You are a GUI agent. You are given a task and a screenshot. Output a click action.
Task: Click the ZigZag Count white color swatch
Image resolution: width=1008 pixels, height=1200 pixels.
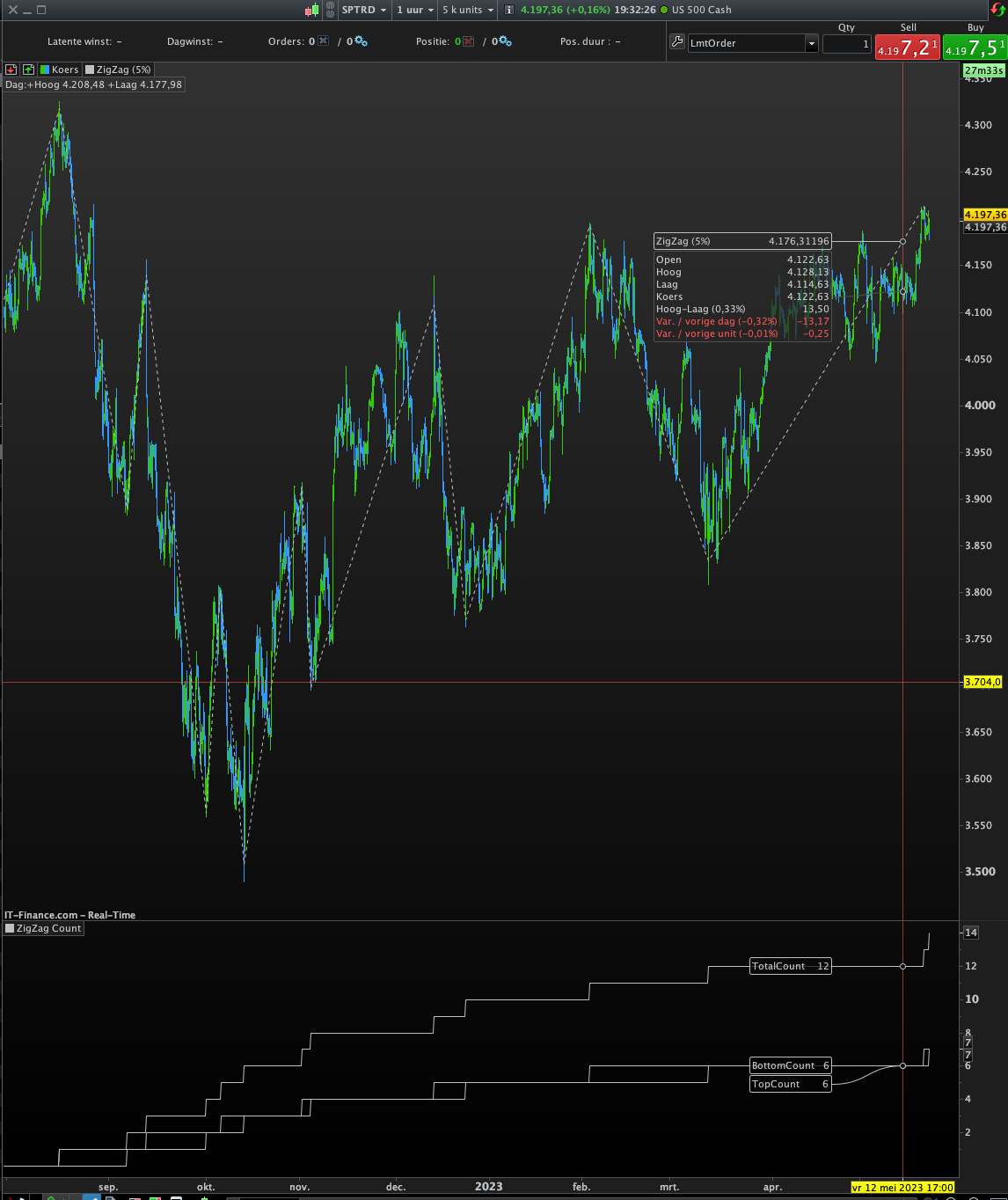tap(10, 928)
